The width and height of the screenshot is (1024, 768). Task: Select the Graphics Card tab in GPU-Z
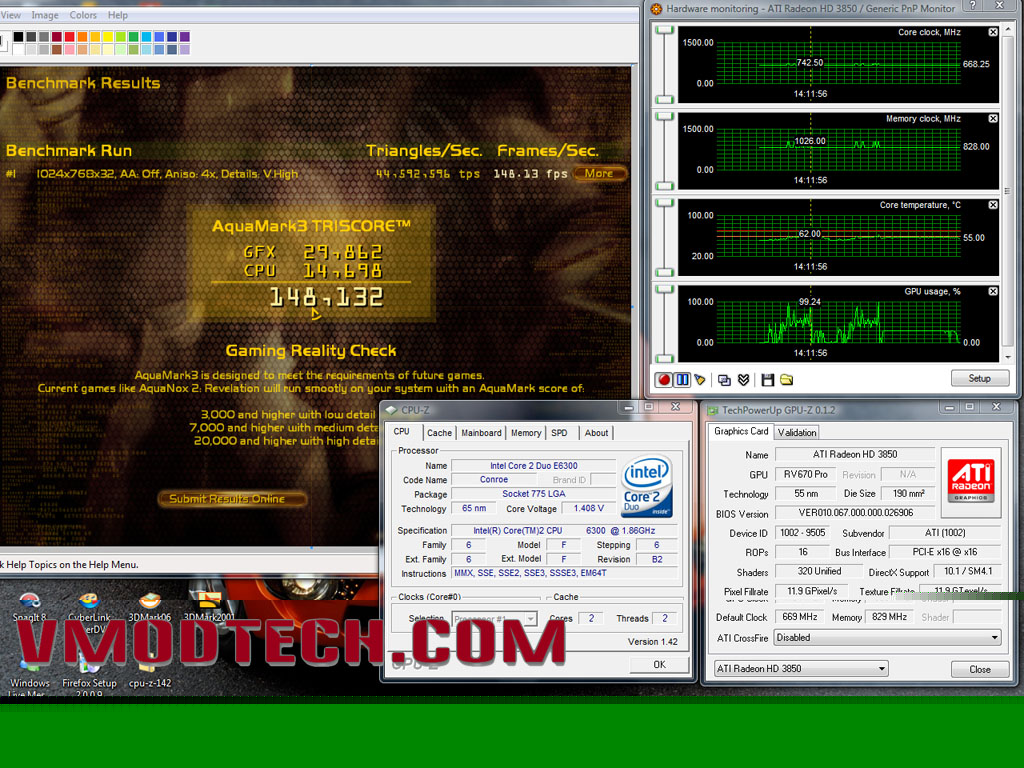[x=741, y=432]
